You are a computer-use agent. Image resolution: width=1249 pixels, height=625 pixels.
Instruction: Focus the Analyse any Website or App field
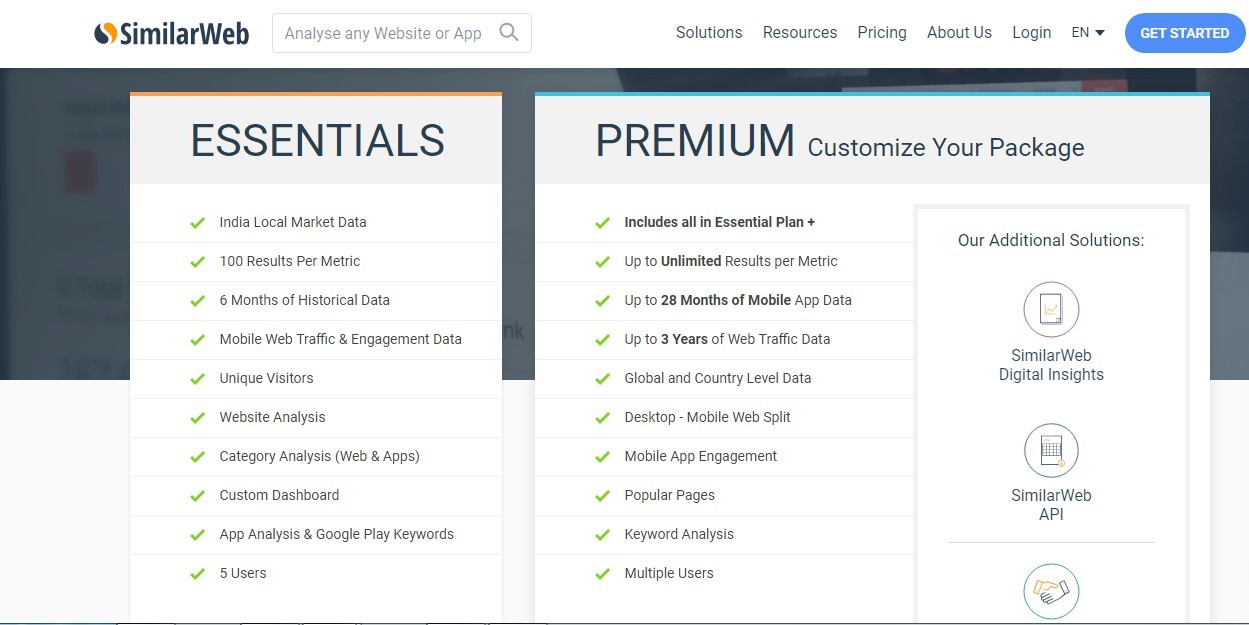tap(401, 33)
